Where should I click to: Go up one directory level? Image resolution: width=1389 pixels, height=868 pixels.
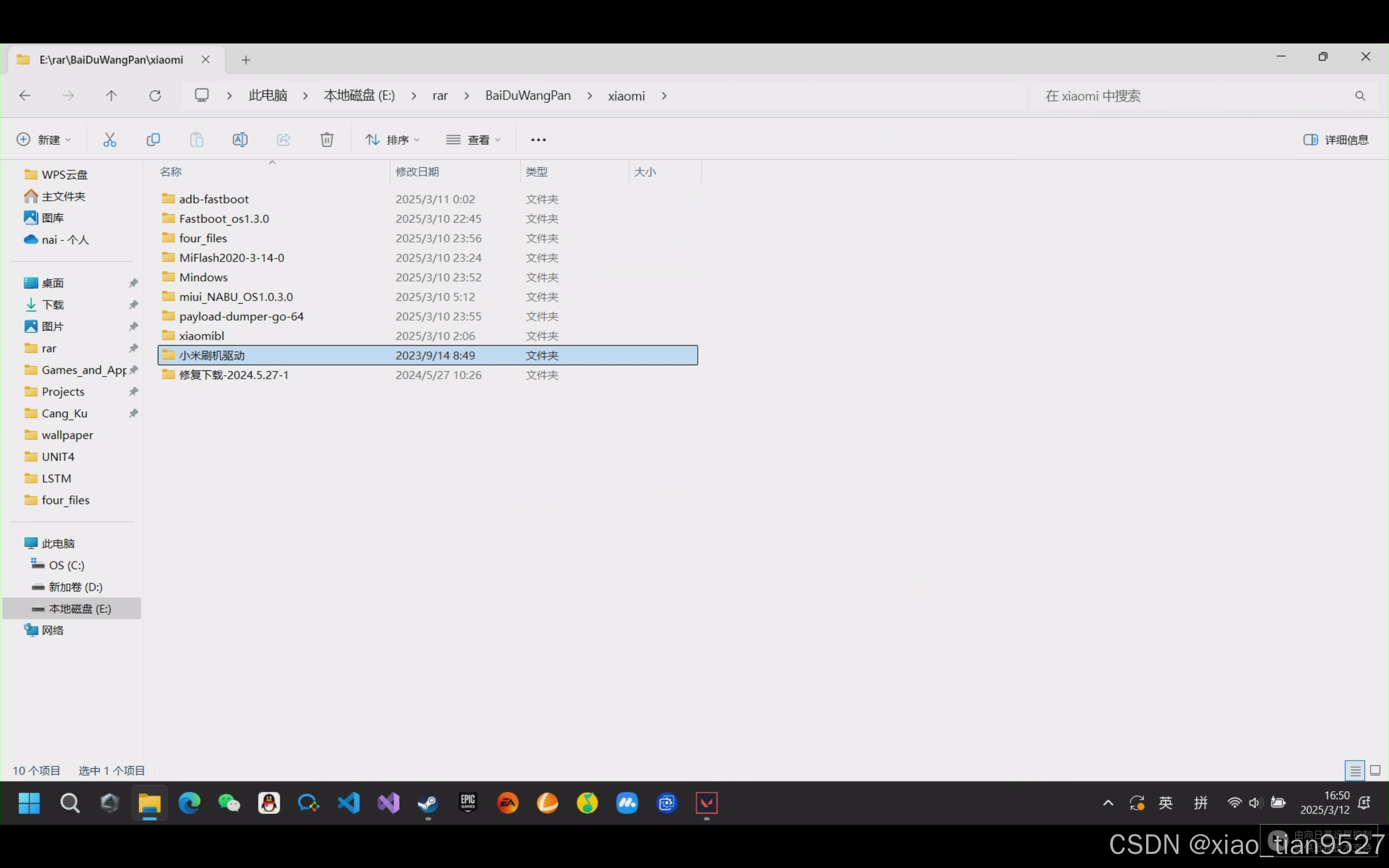point(111,96)
